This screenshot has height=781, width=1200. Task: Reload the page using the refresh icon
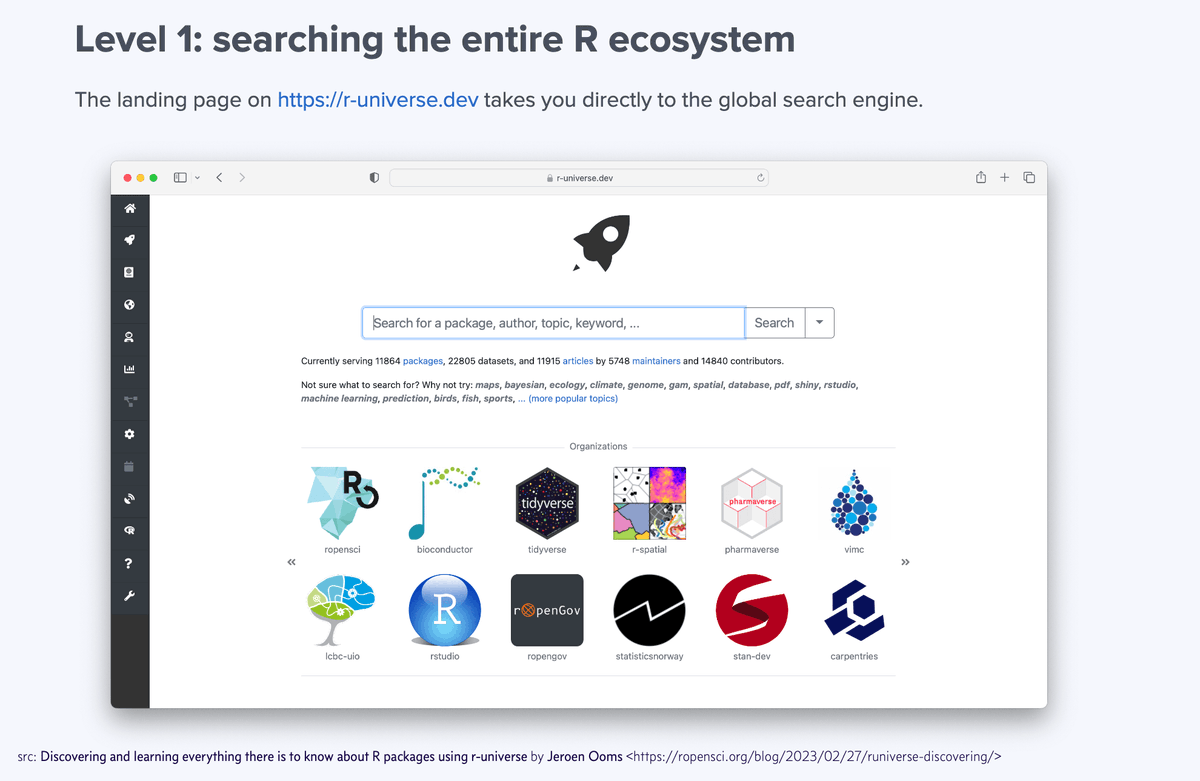[761, 178]
